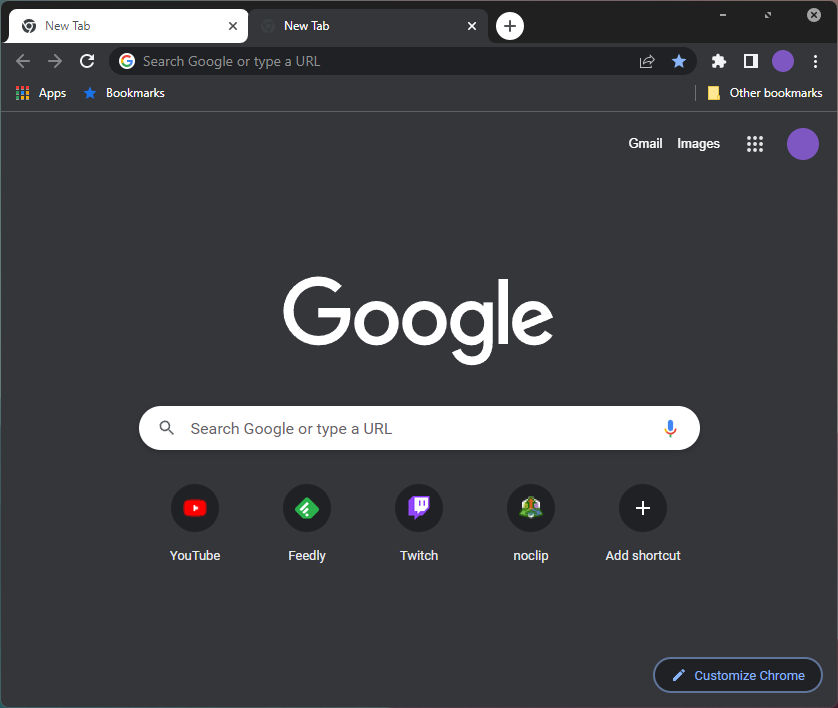Open the Other bookmarks folder
The height and width of the screenshot is (708, 838).
click(765, 93)
